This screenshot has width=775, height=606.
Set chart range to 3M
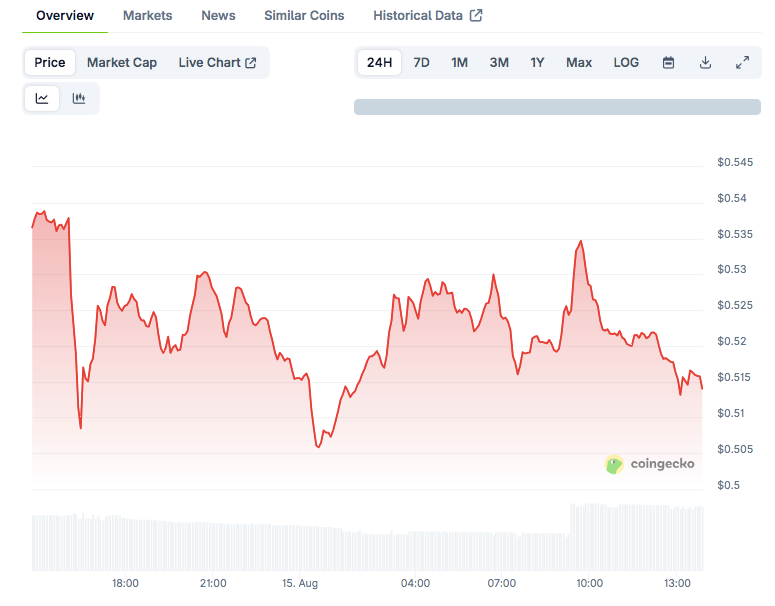click(499, 62)
